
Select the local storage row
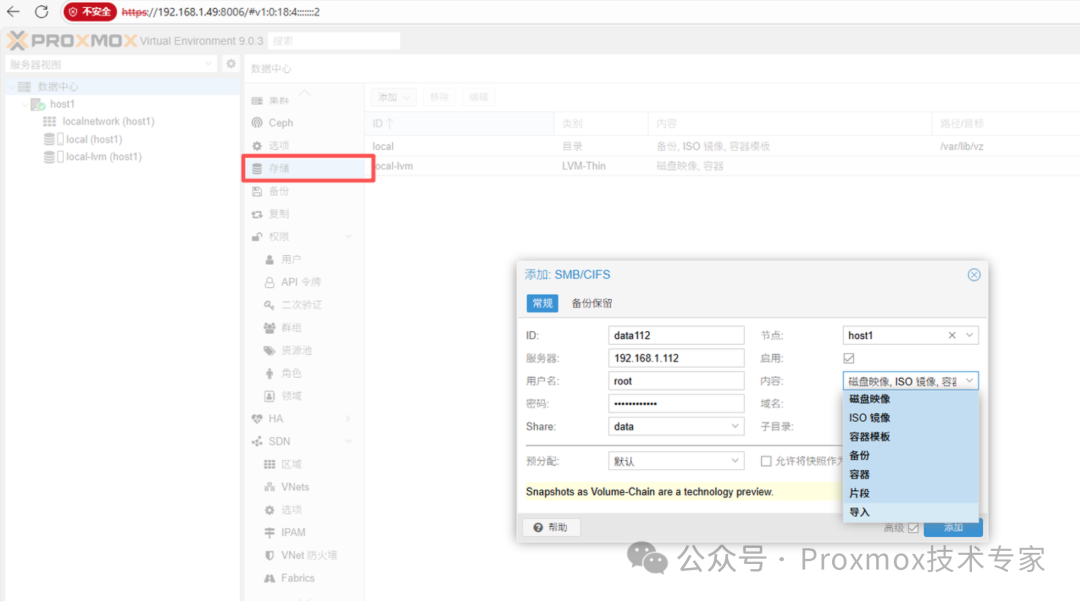(x=722, y=146)
